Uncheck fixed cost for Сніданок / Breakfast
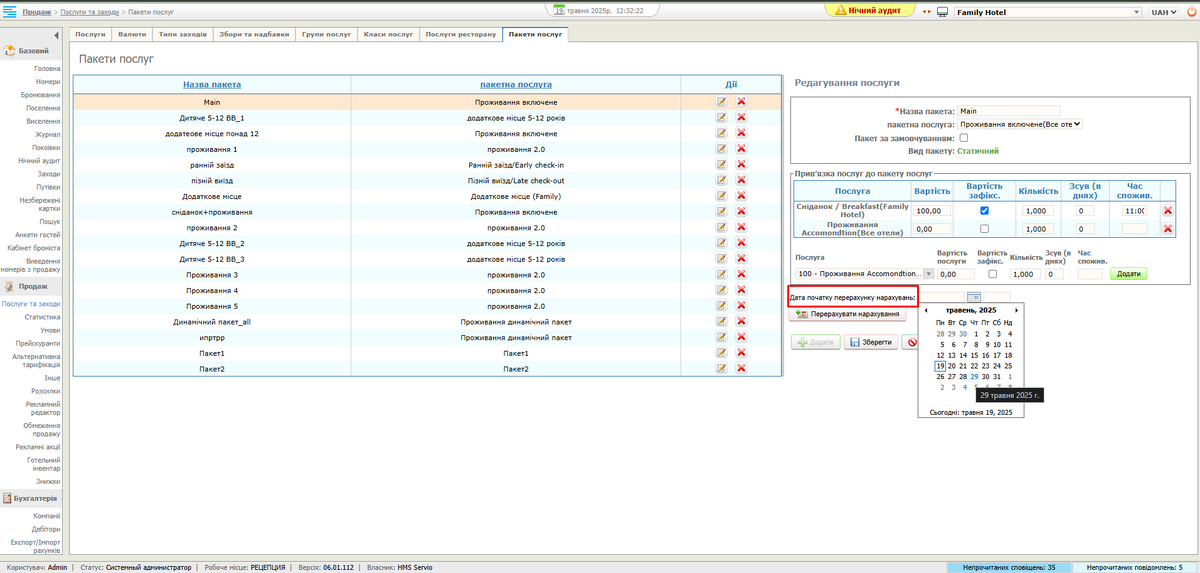The image size is (1200, 573). (x=985, y=211)
